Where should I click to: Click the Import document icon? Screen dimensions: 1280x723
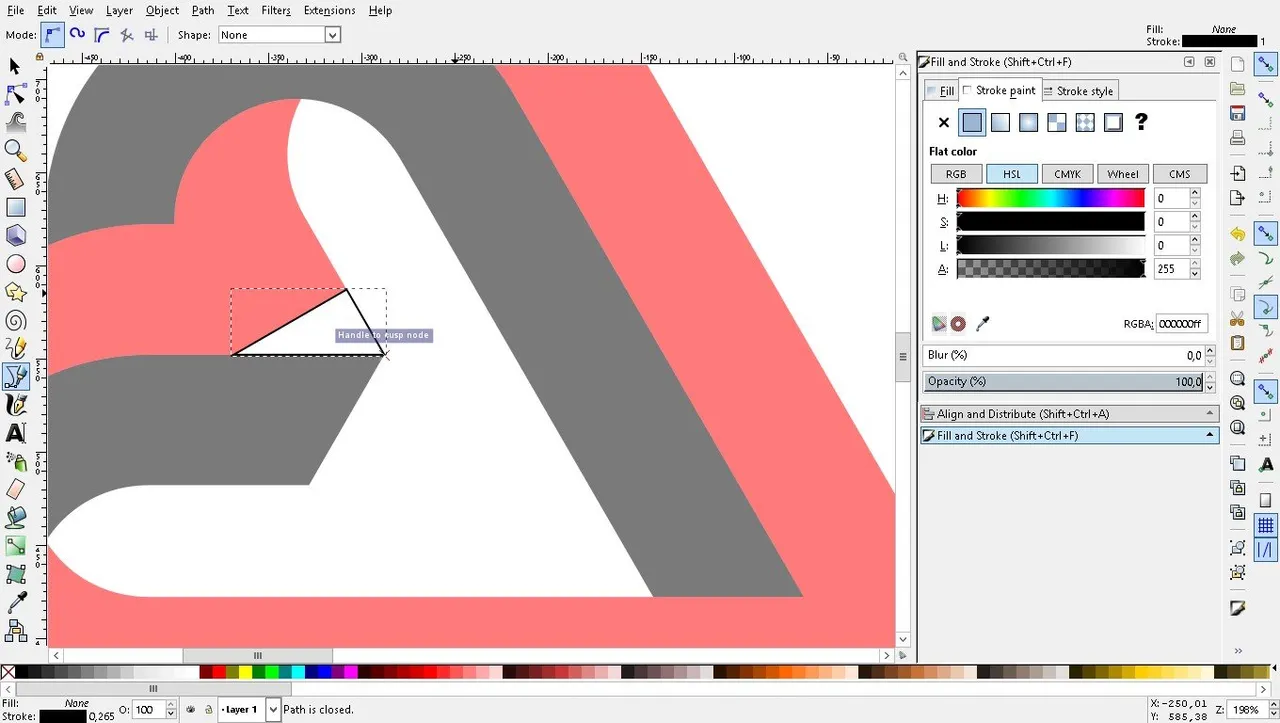[1237, 174]
